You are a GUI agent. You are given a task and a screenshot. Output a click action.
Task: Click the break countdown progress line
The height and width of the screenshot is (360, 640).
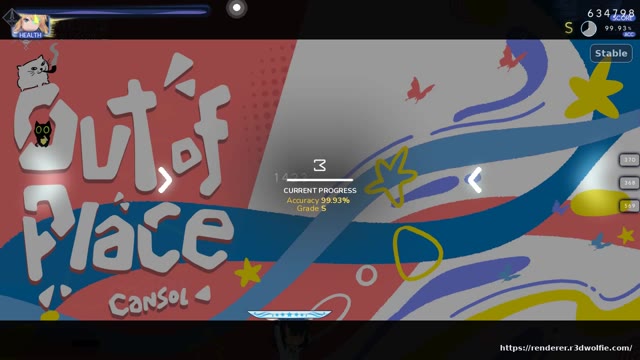click(x=320, y=180)
